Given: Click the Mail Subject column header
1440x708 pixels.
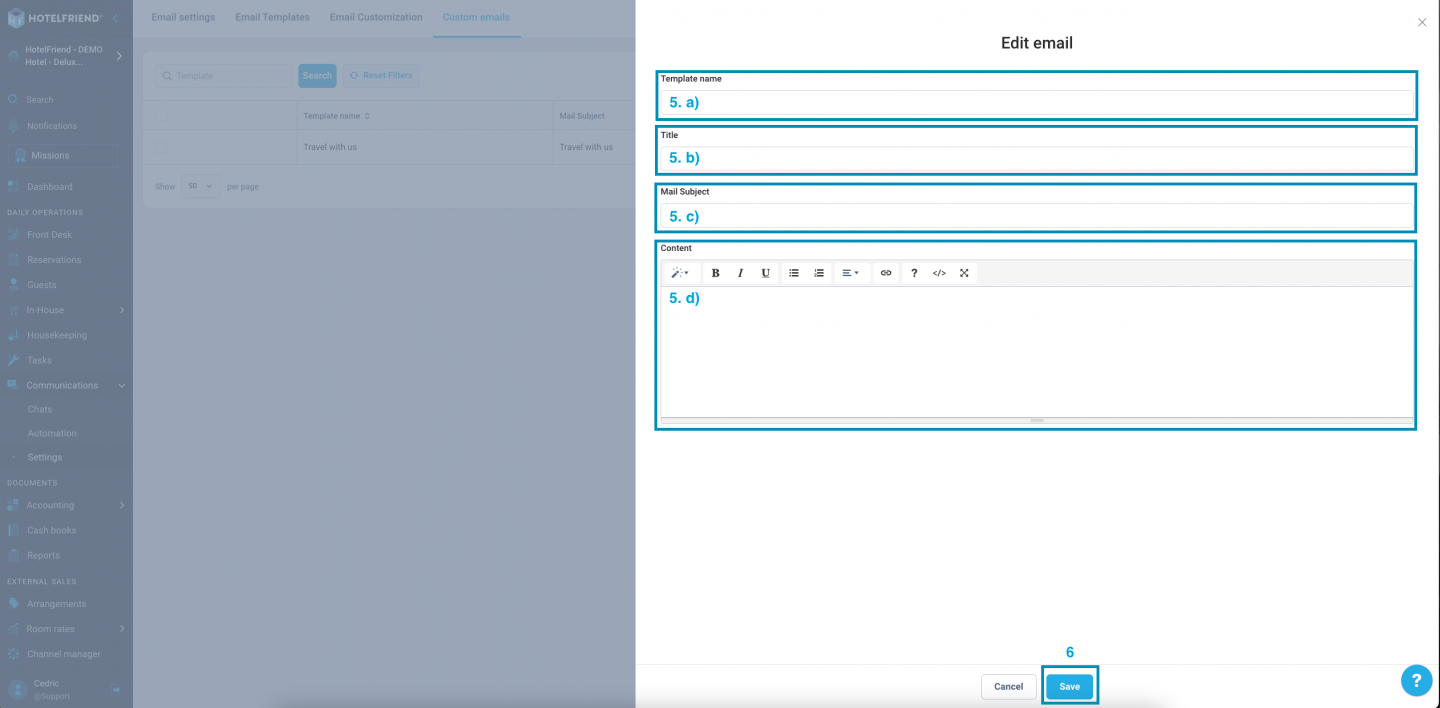Looking at the screenshot, I should tap(582, 116).
